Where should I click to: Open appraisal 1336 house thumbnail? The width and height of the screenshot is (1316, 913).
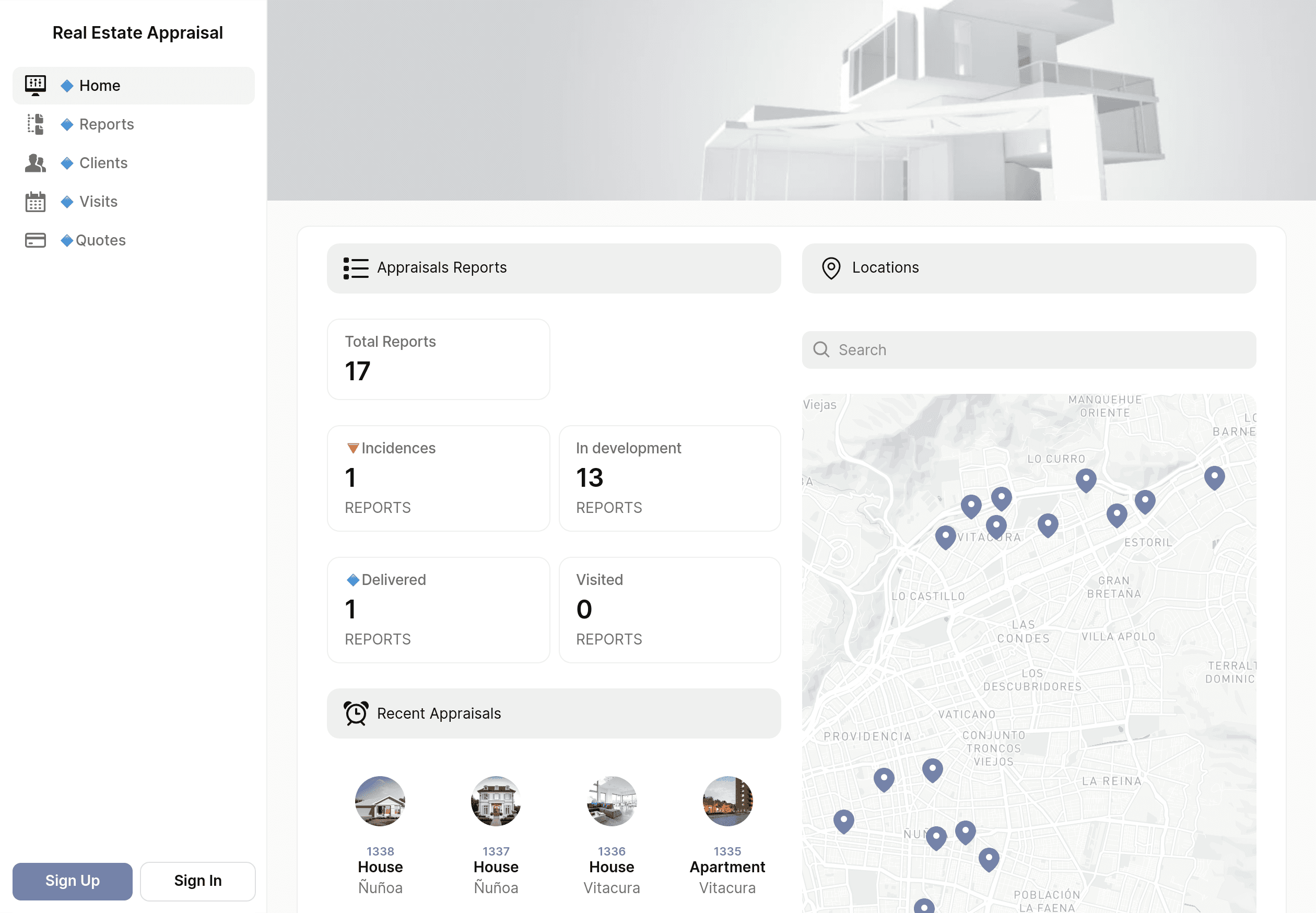click(x=612, y=801)
